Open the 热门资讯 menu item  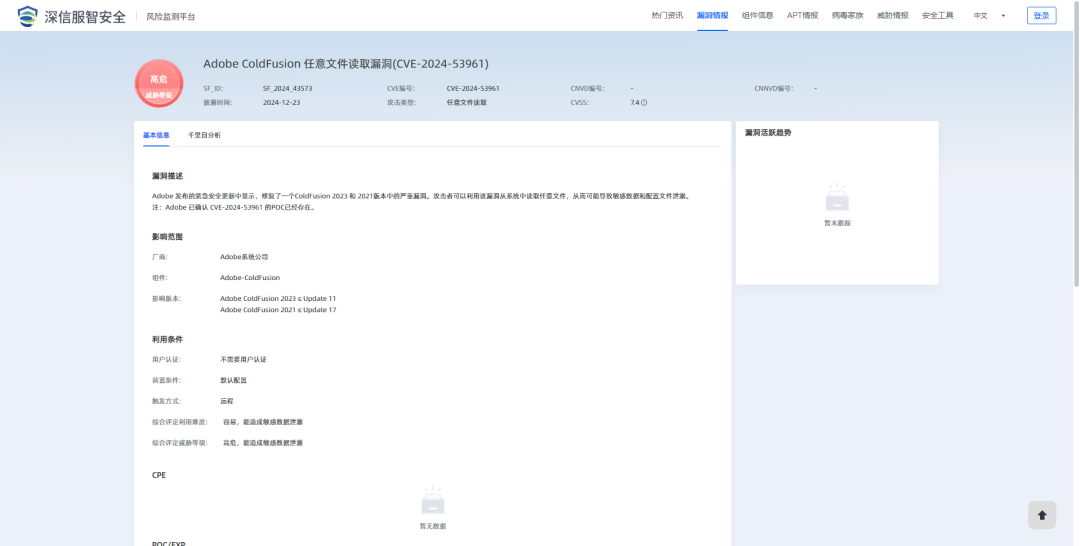click(667, 16)
